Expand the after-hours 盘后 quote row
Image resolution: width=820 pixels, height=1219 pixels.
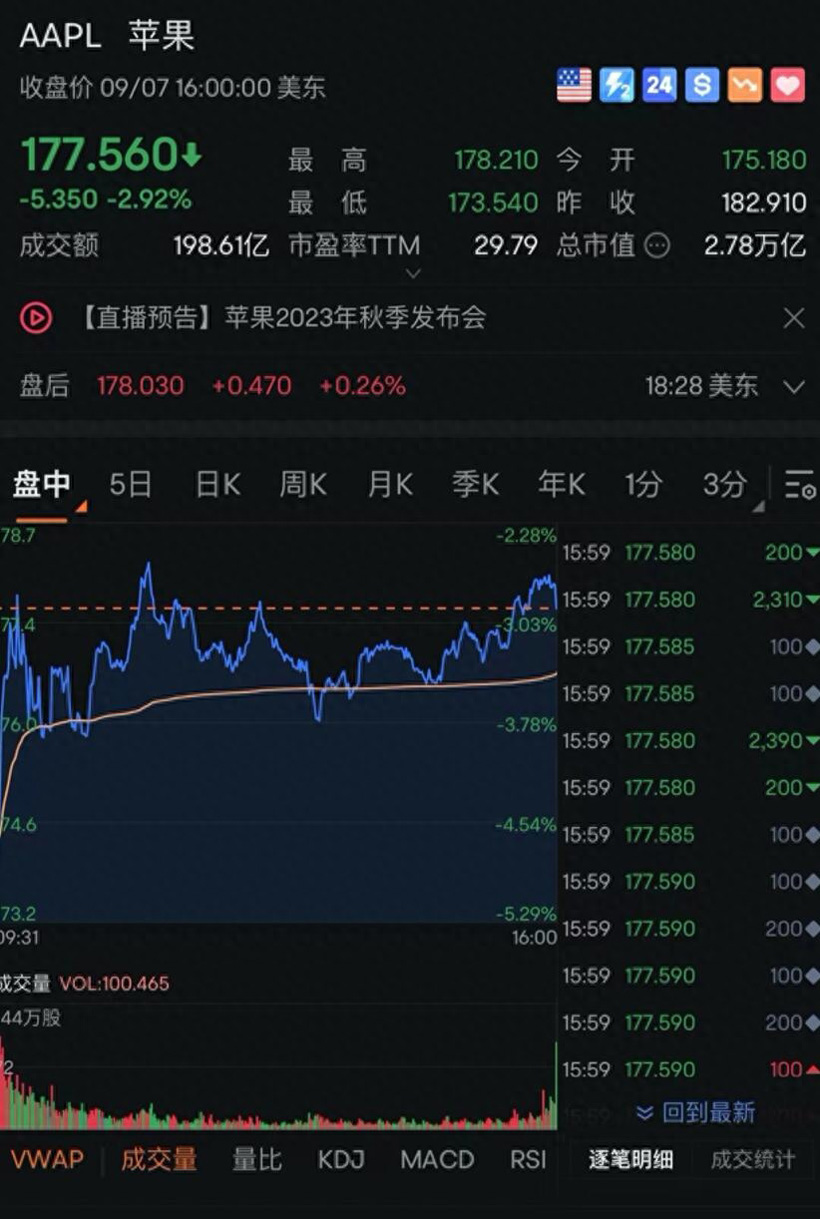click(x=794, y=386)
